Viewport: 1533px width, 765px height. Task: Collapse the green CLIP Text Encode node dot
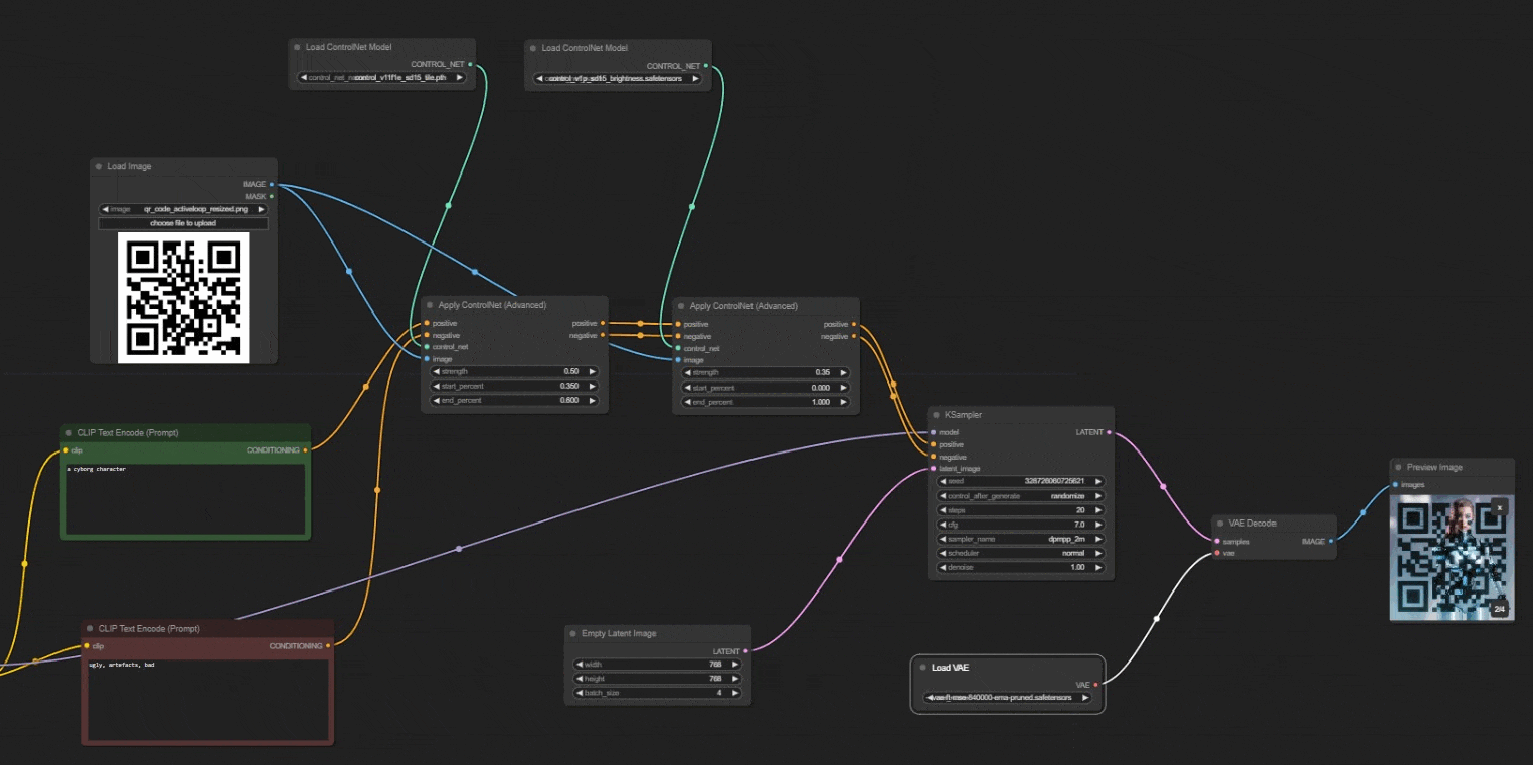coord(69,433)
